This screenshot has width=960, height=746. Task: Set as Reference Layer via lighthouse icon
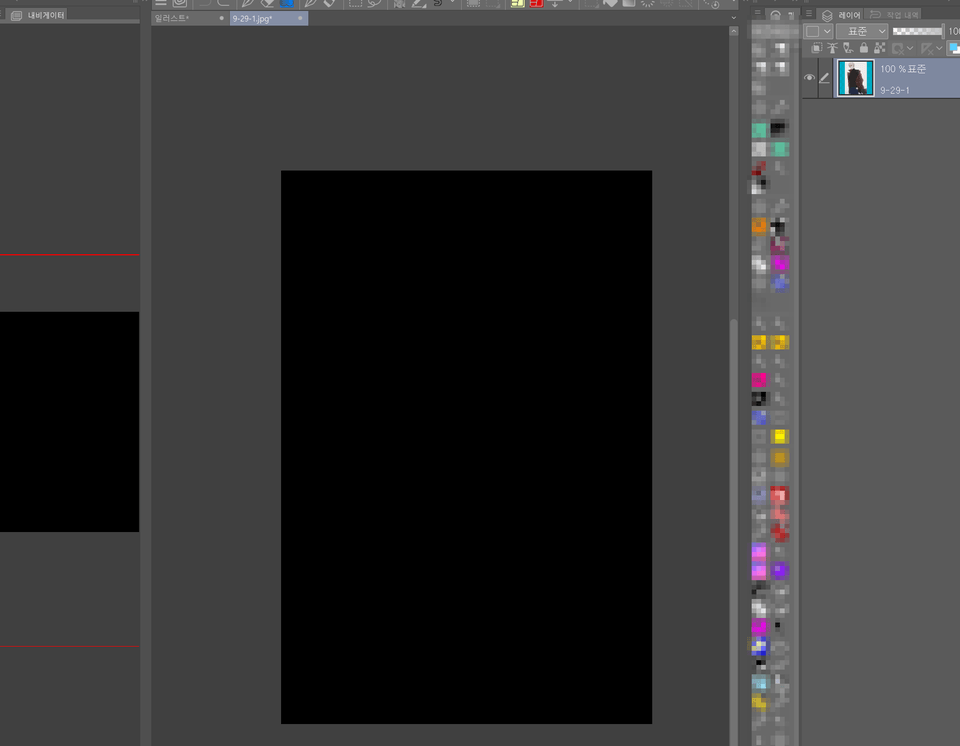831,48
